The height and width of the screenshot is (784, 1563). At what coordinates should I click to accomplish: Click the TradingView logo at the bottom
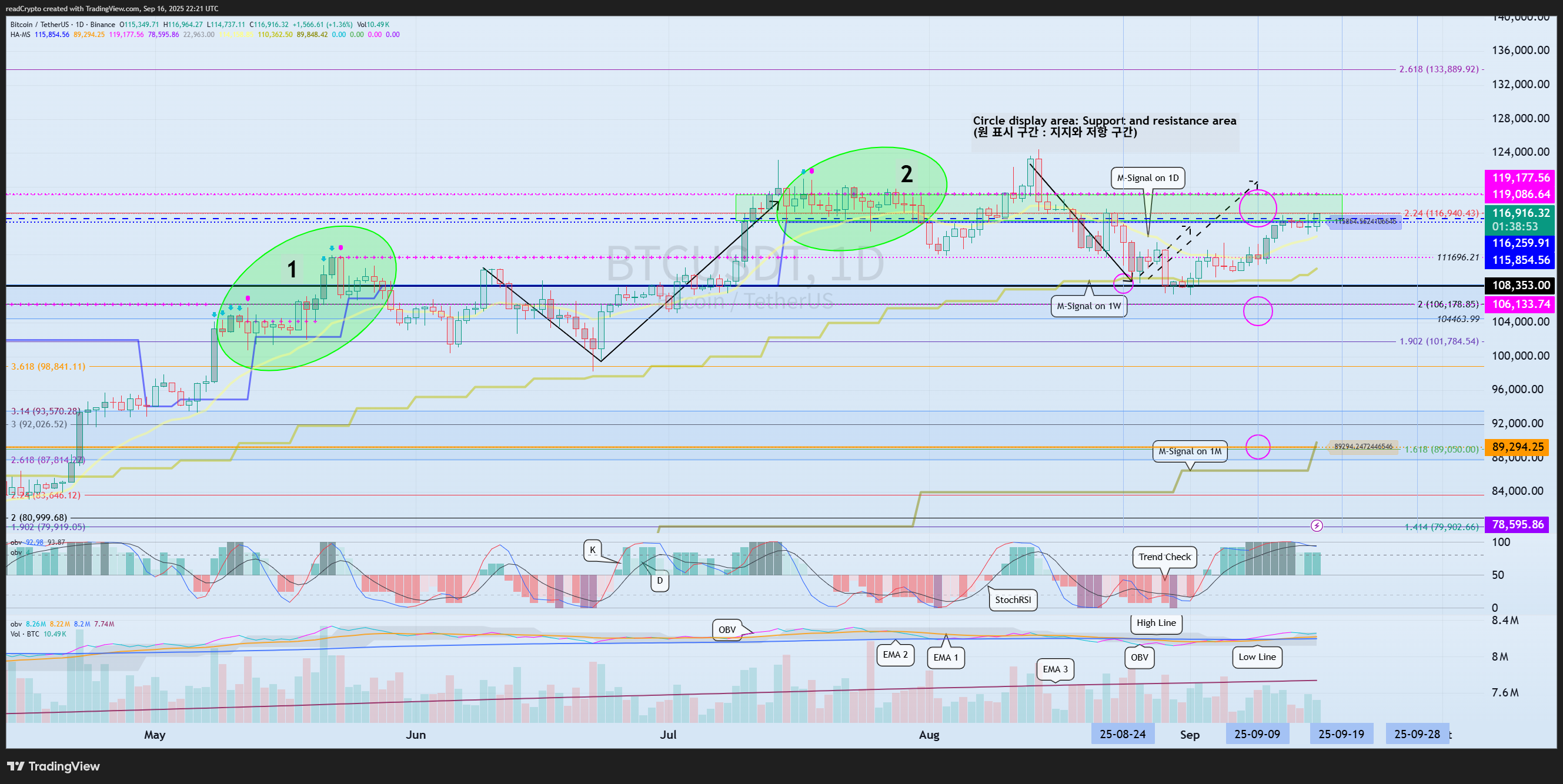click(x=54, y=766)
